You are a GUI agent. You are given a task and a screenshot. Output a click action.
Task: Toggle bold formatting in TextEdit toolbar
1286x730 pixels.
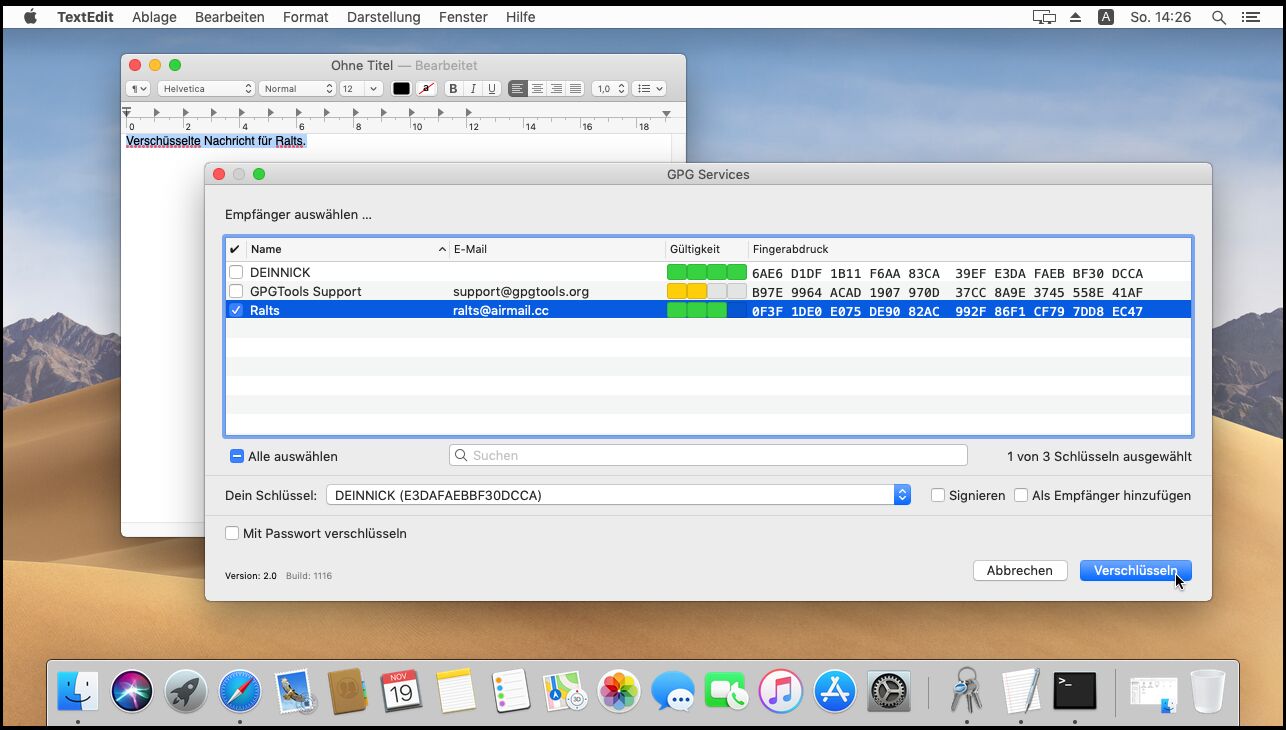[x=453, y=89]
